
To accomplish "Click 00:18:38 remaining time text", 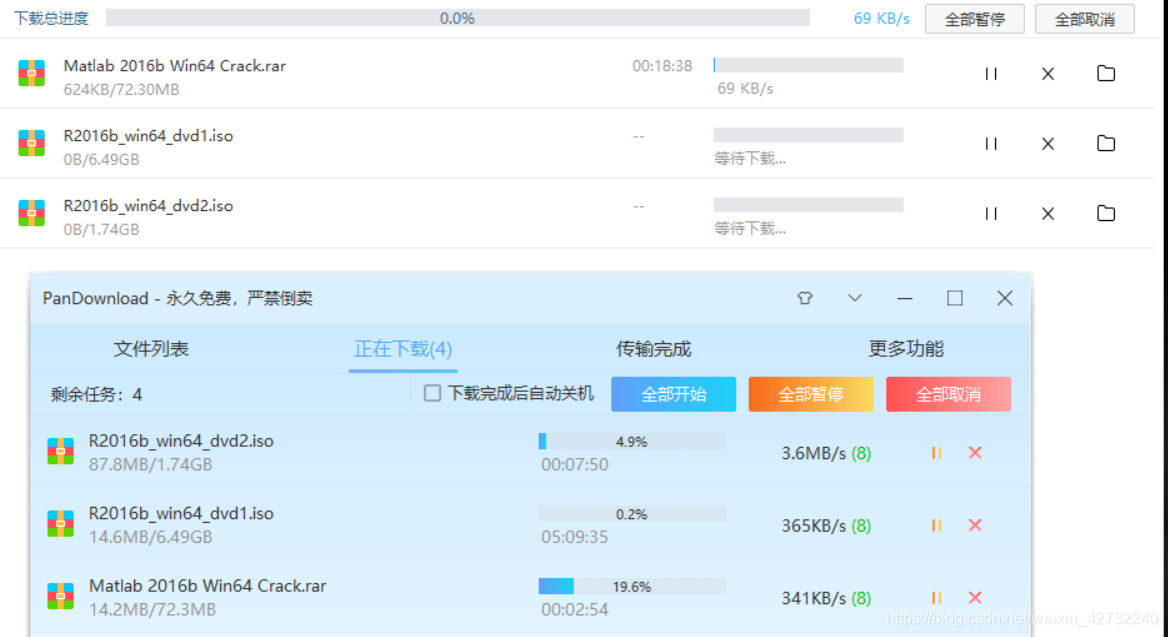I will (662, 66).
